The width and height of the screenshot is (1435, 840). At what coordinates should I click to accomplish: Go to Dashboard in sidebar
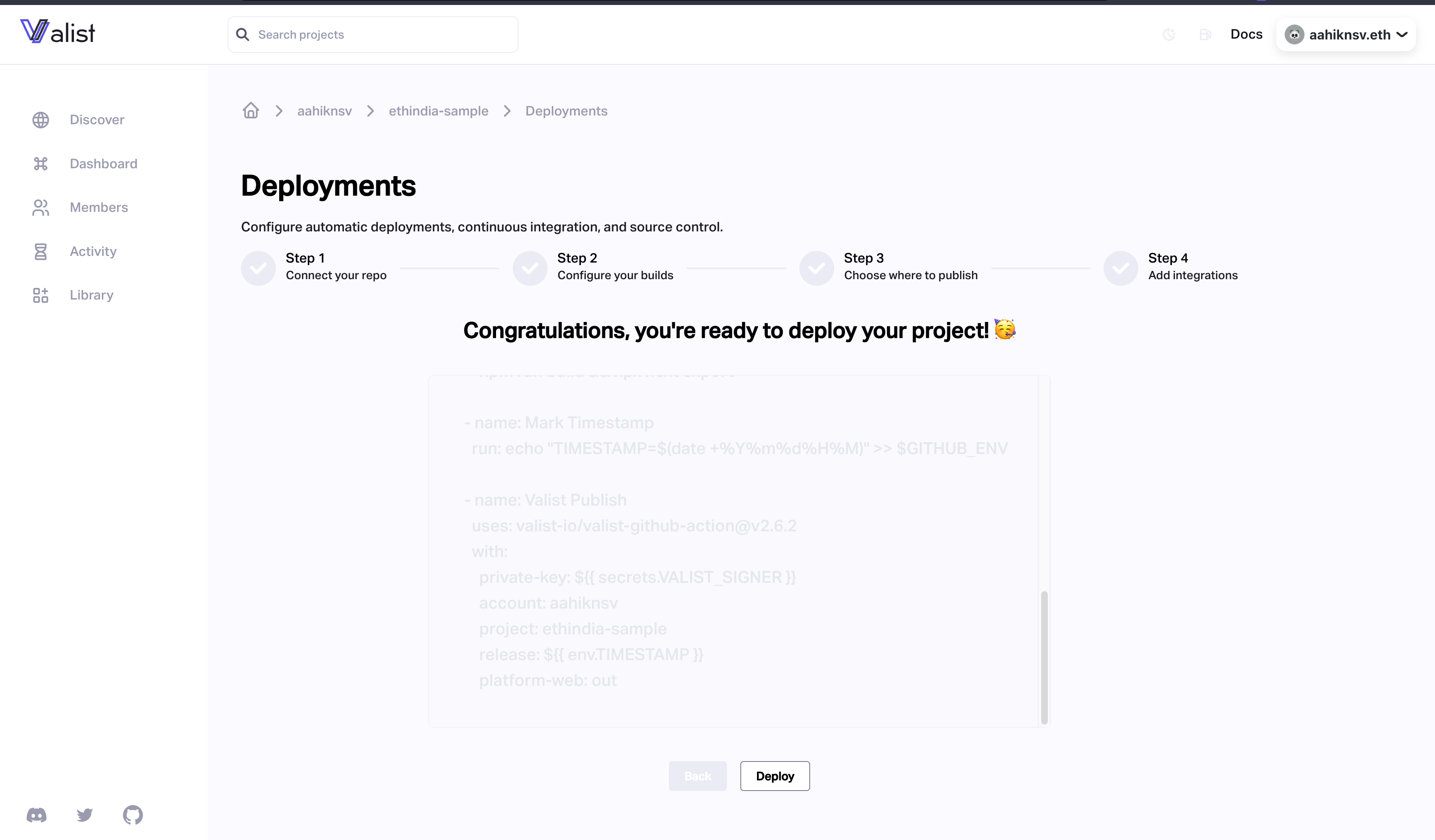click(103, 164)
